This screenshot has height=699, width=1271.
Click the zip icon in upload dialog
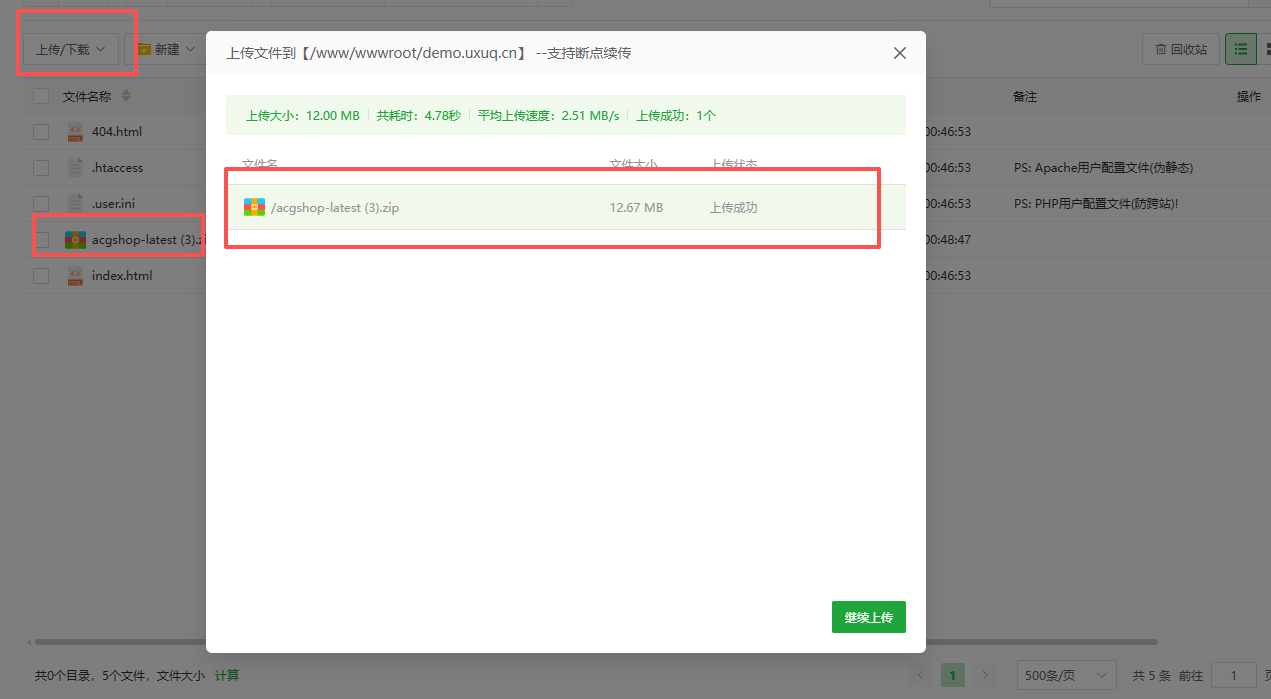(x=255, y=208)
